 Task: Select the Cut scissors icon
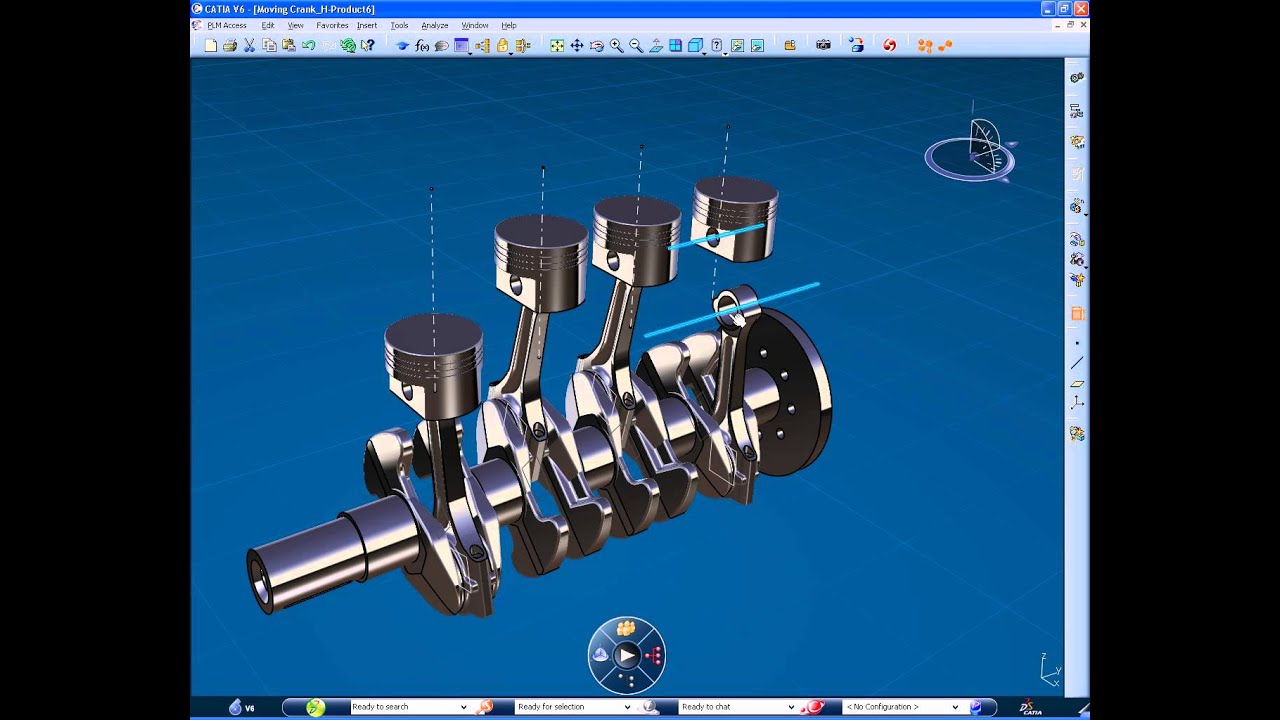250,45
